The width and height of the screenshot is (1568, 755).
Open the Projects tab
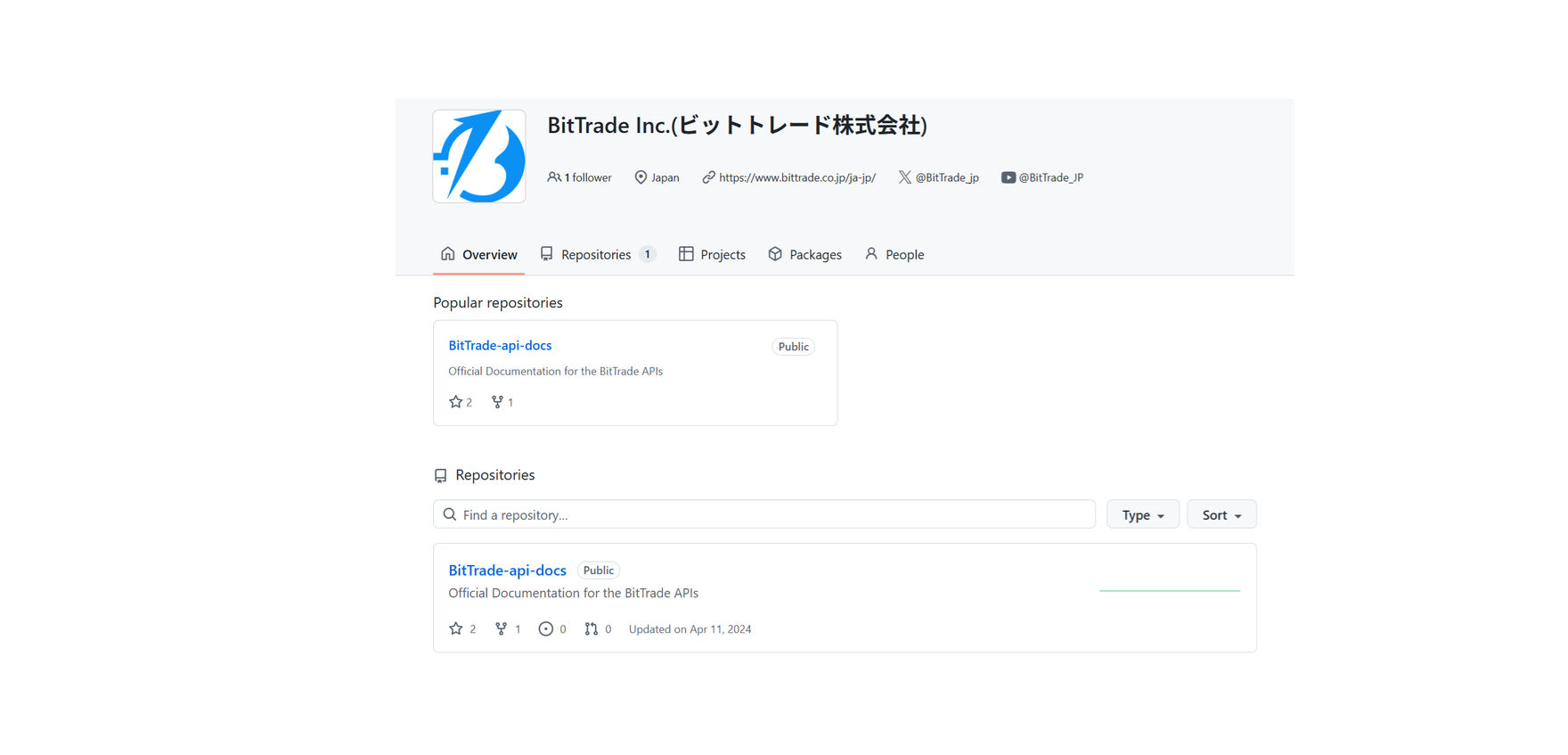click(712, 255)
